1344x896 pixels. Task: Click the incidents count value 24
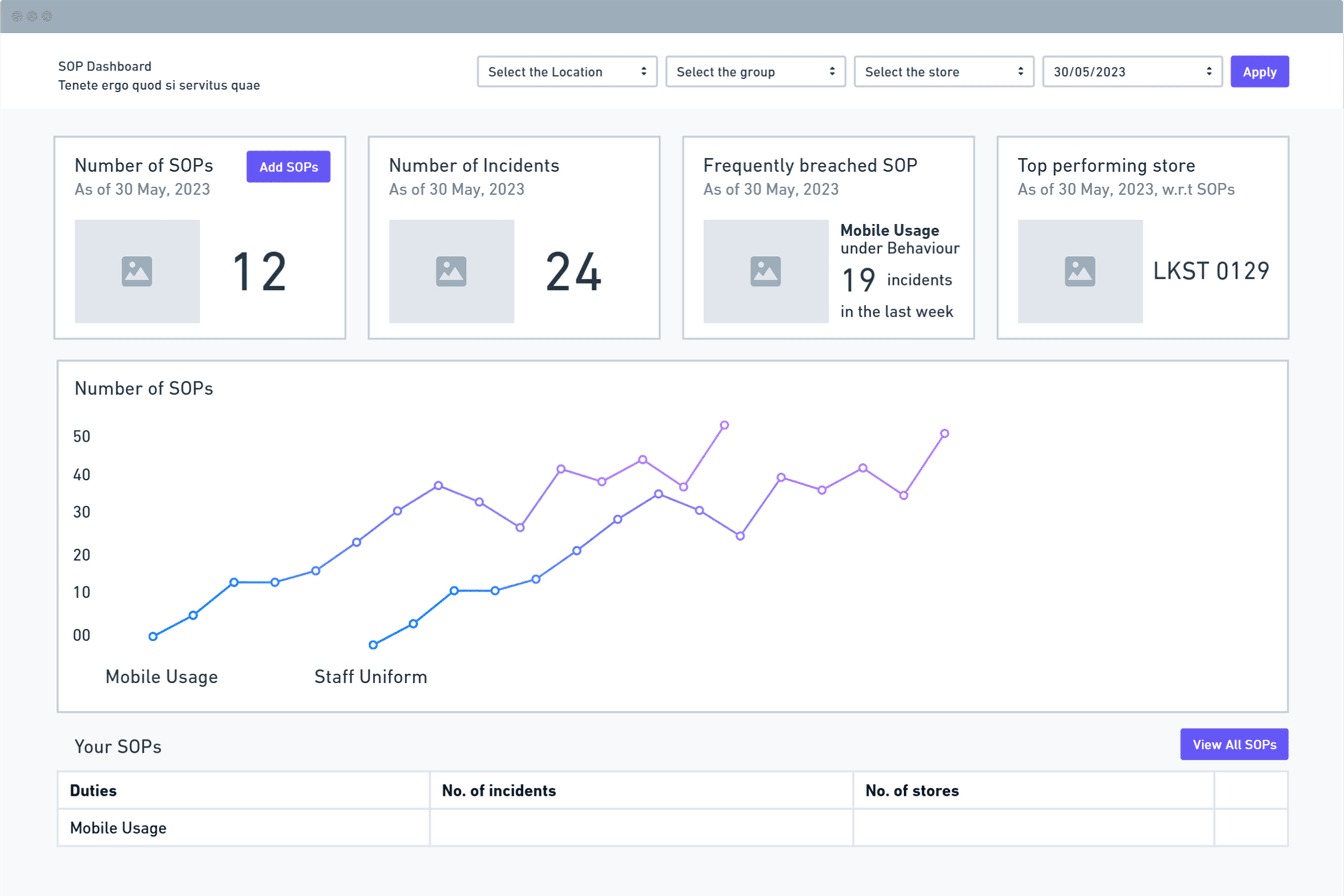574,272
